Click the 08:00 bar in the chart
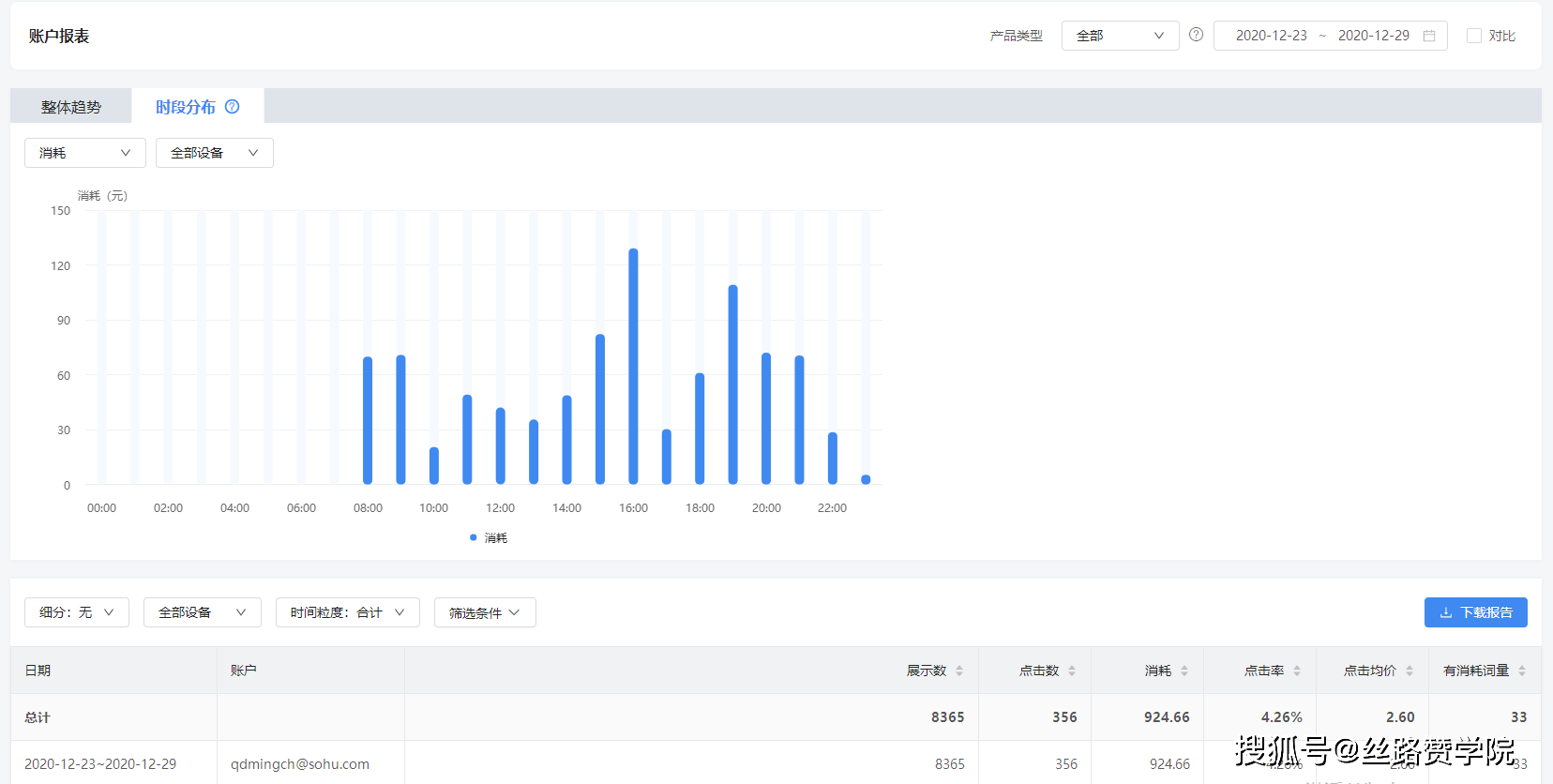This screenshot has width=1553, height=784. (368, 420)
